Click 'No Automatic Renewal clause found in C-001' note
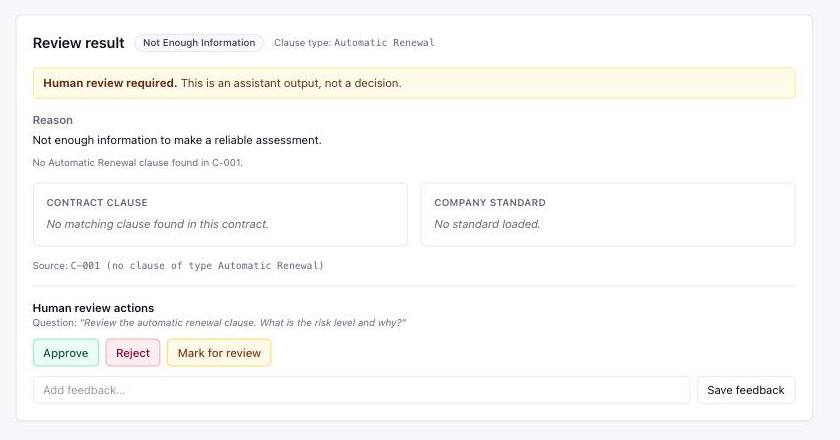 coord(138,162)
